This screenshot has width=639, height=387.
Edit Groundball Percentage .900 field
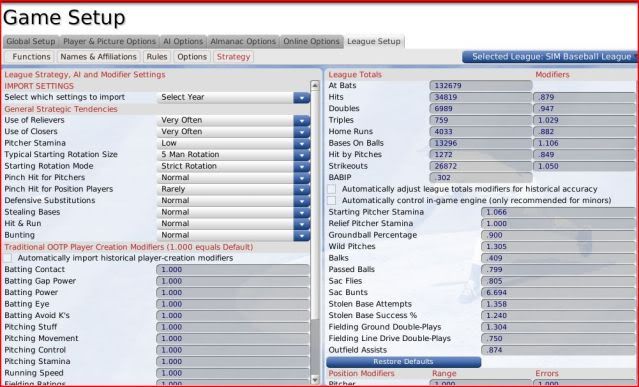point(559,235)
